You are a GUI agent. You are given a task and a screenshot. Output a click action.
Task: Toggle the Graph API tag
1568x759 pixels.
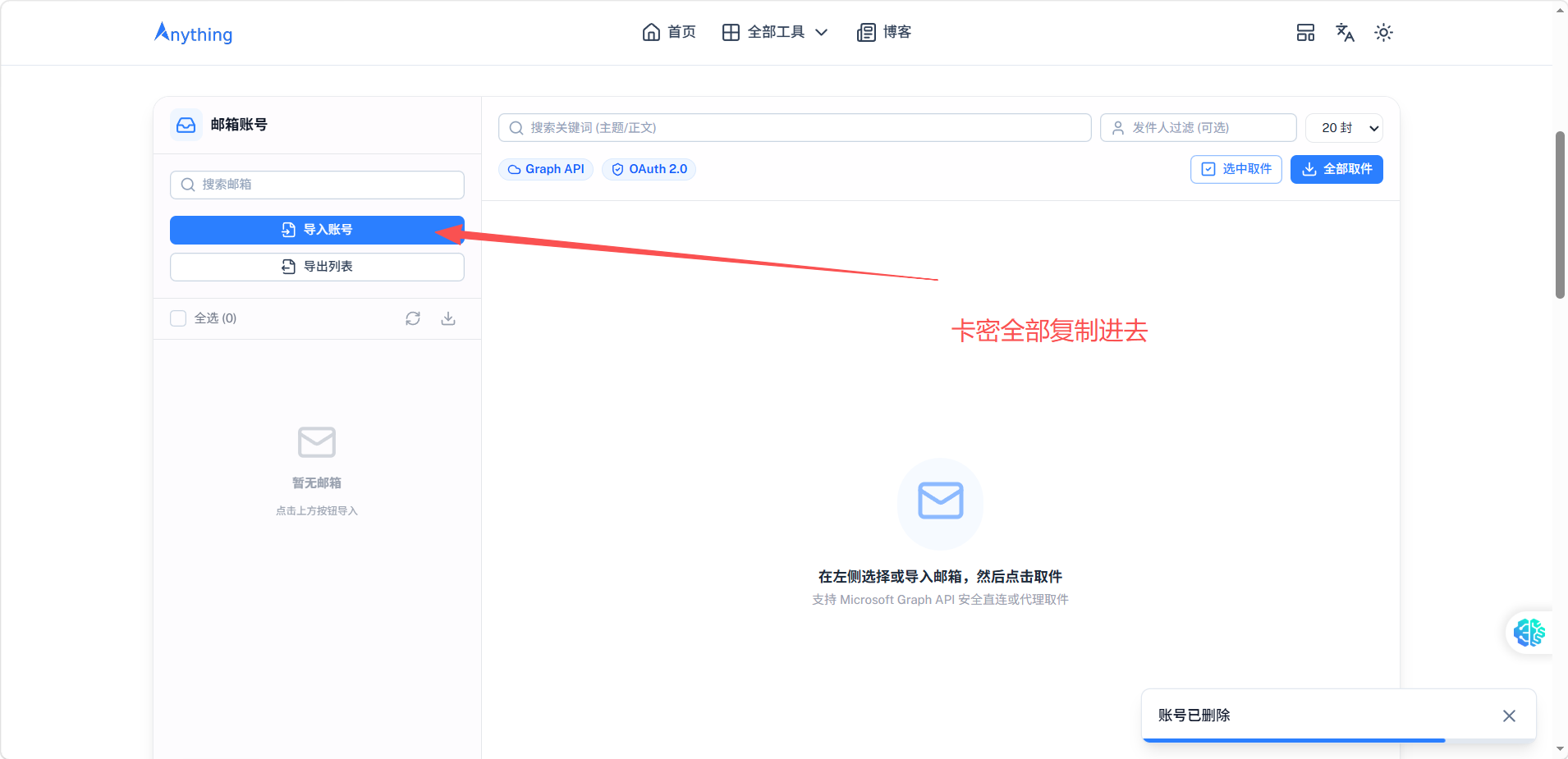(x=546, y=169)
